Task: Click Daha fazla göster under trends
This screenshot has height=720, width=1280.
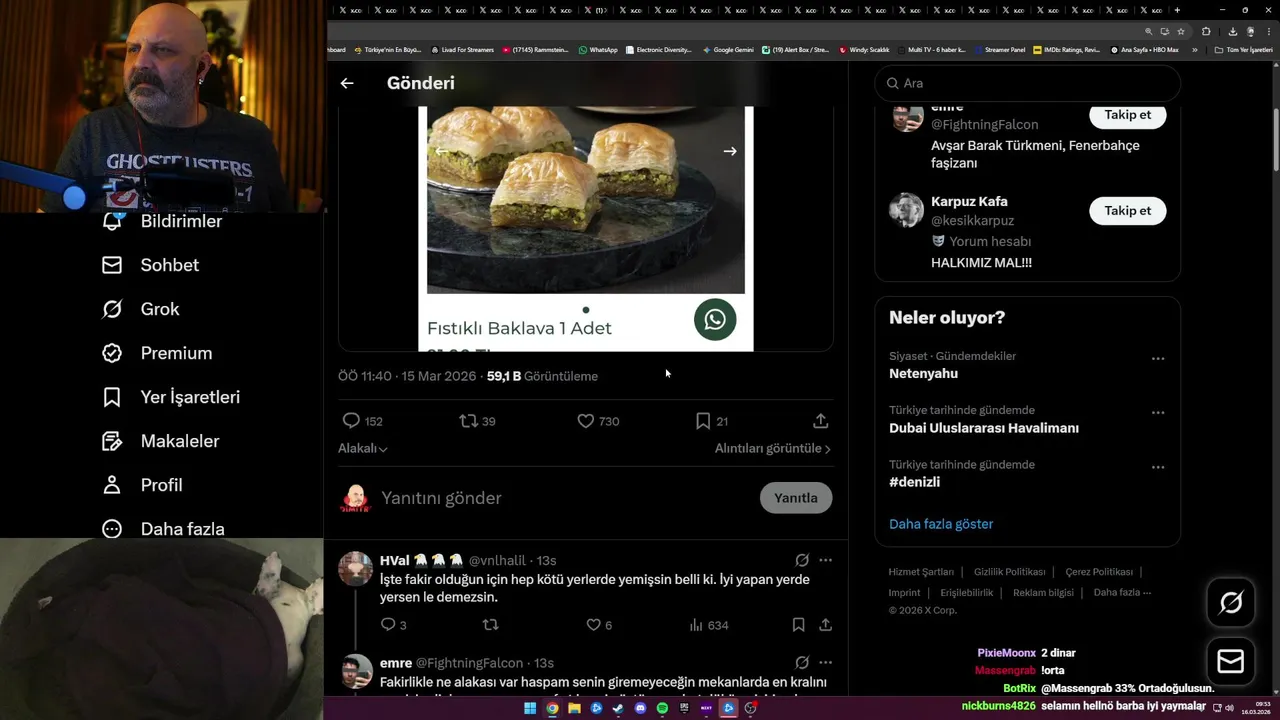Action: tap(941, 524)
